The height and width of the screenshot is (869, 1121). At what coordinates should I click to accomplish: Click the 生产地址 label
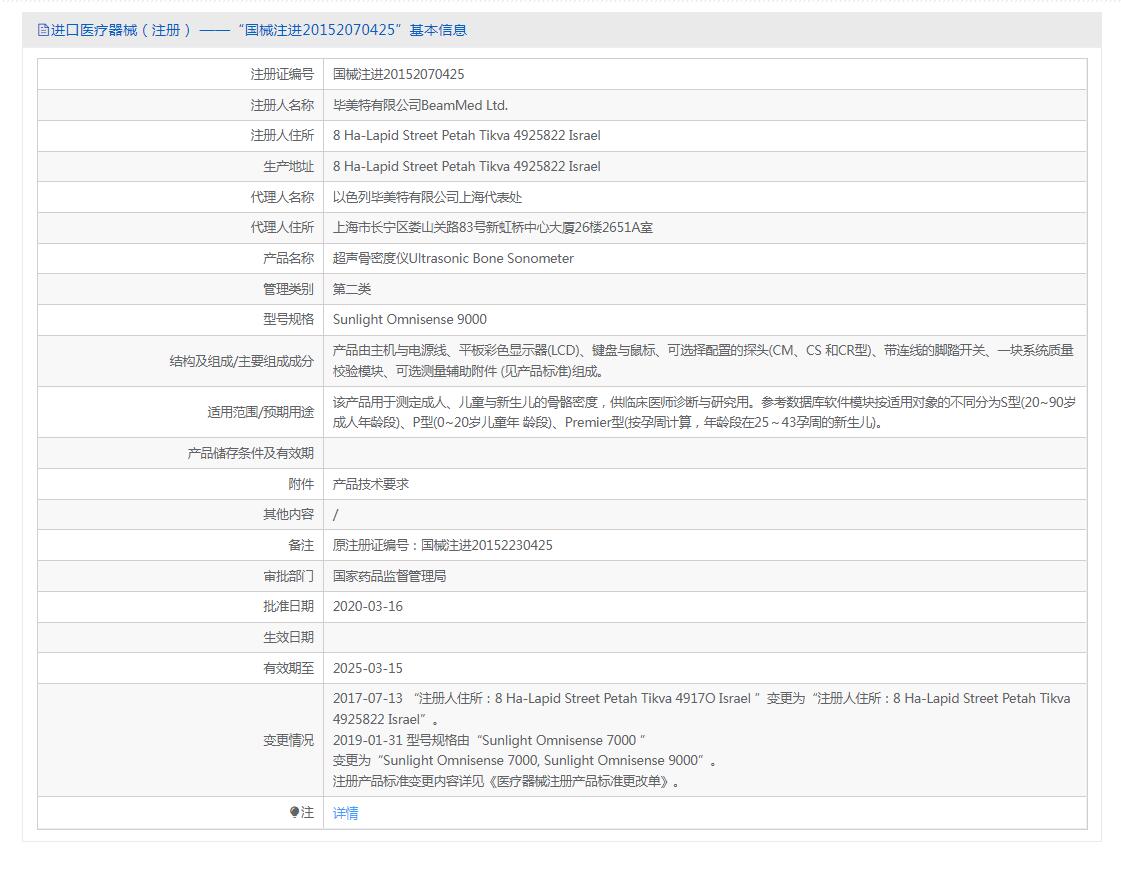pos(288,167)
